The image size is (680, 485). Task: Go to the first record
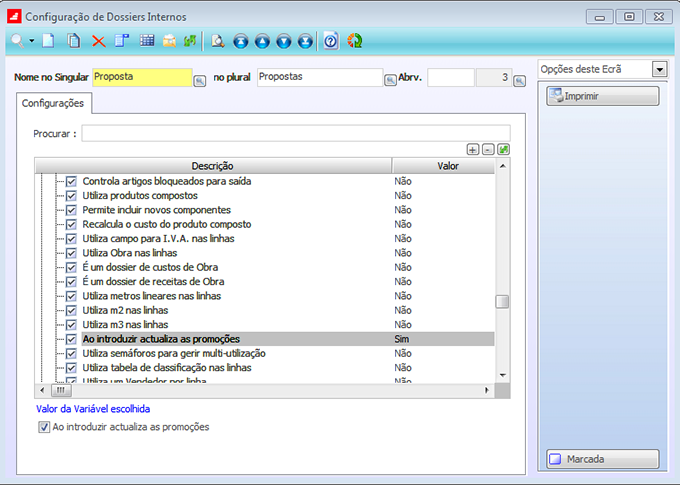click(x=241, y=41)
